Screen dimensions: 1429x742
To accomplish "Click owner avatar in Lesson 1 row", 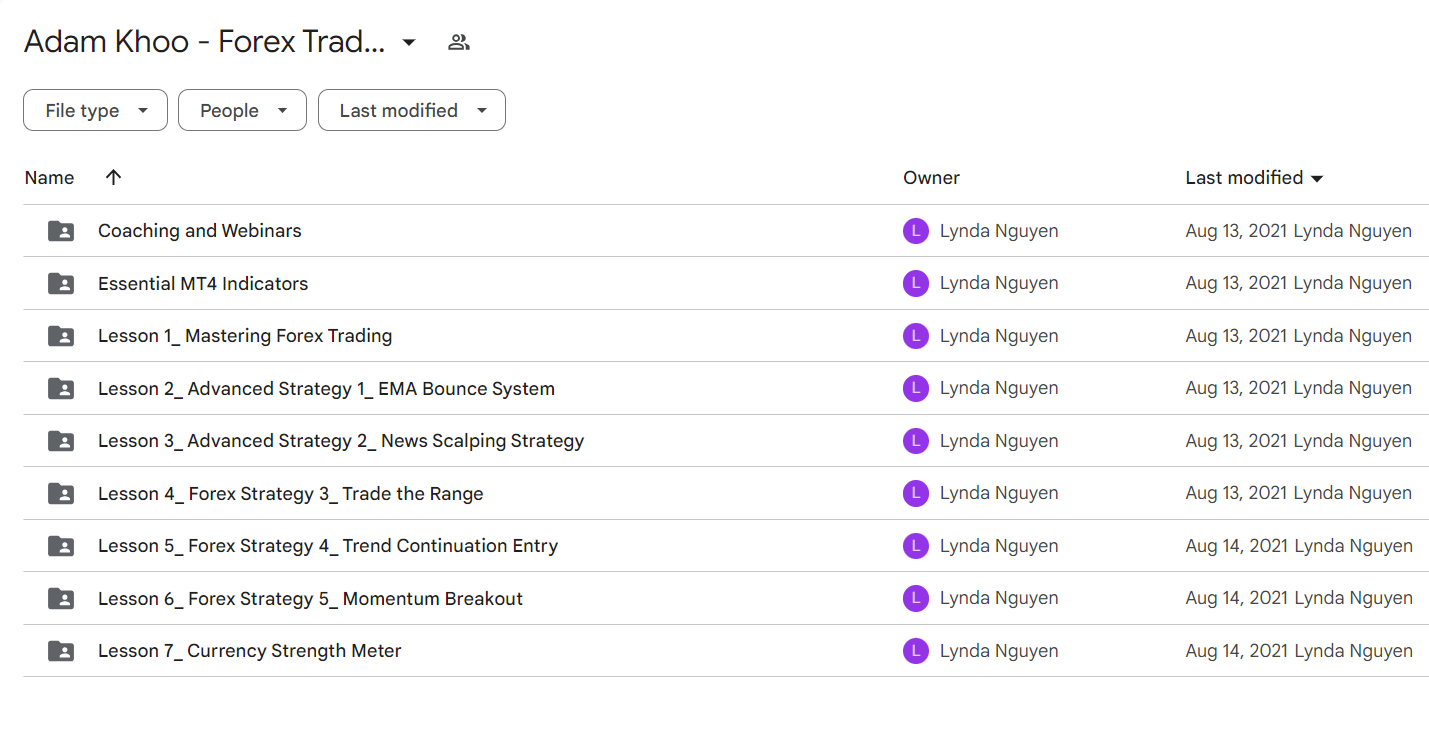I will 916,336.
